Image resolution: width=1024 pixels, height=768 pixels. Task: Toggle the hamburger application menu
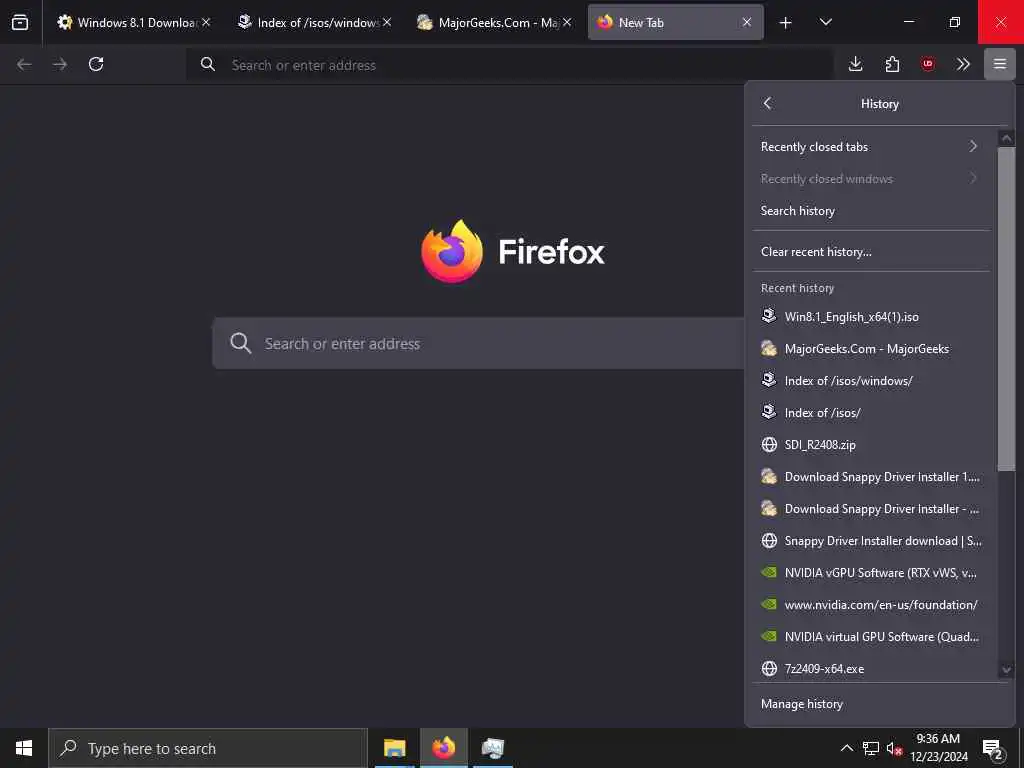[x=1000, y=64]
